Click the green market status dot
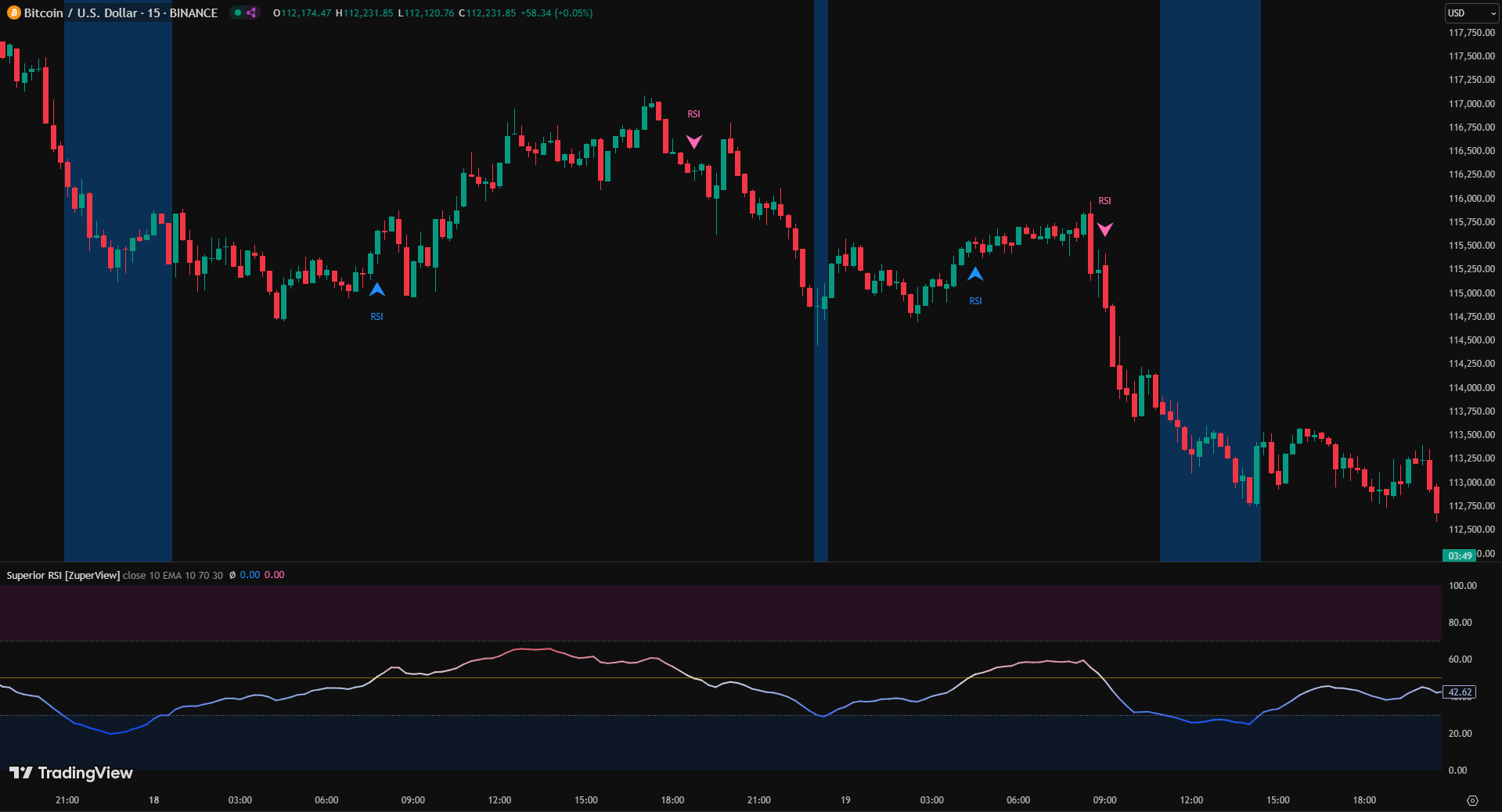Image resolution: width=1502 pixels, height=812 pixels. tap(237, 13)
